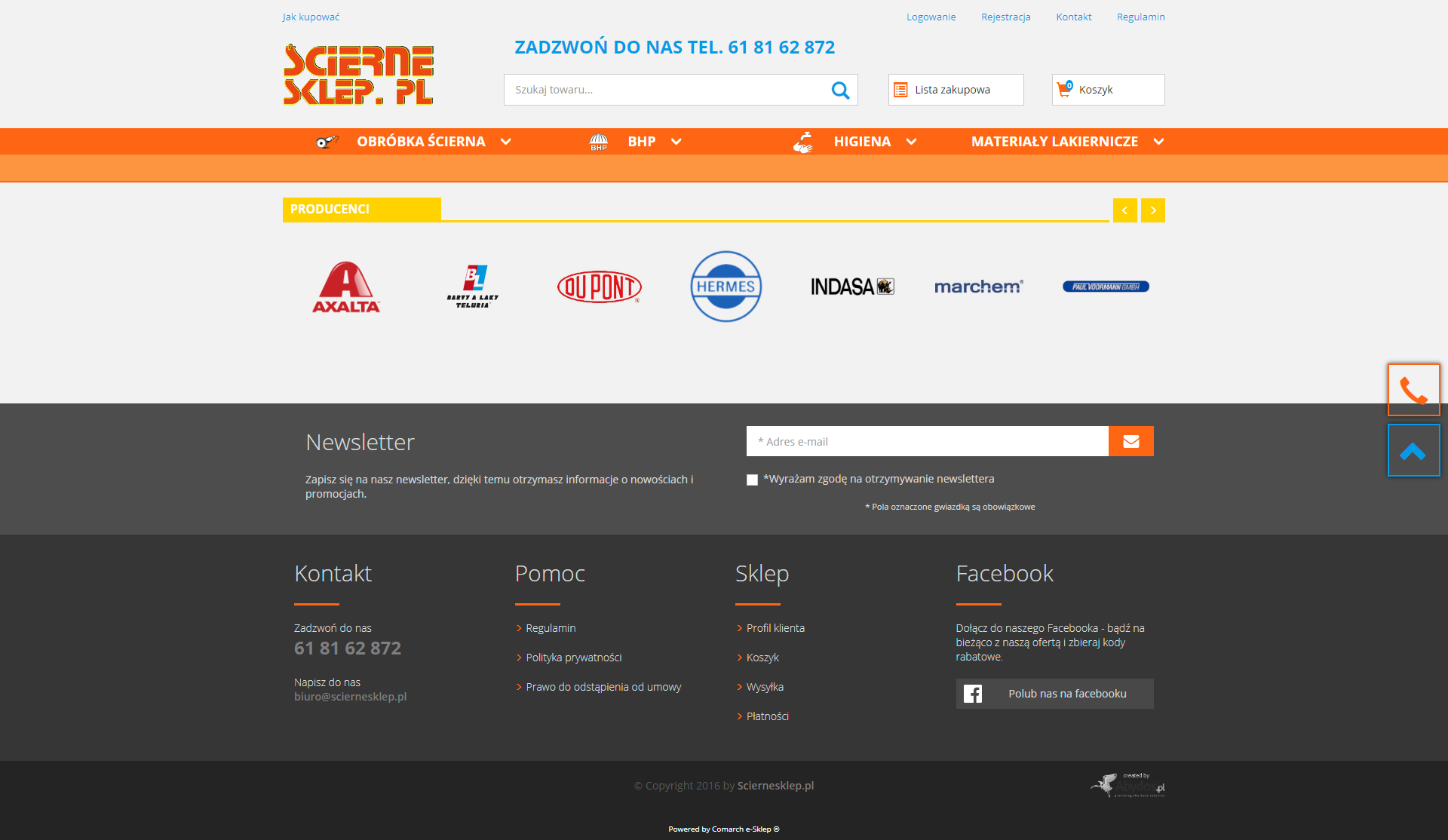Click the Lista zakupowa list icon

click(900, 90)
